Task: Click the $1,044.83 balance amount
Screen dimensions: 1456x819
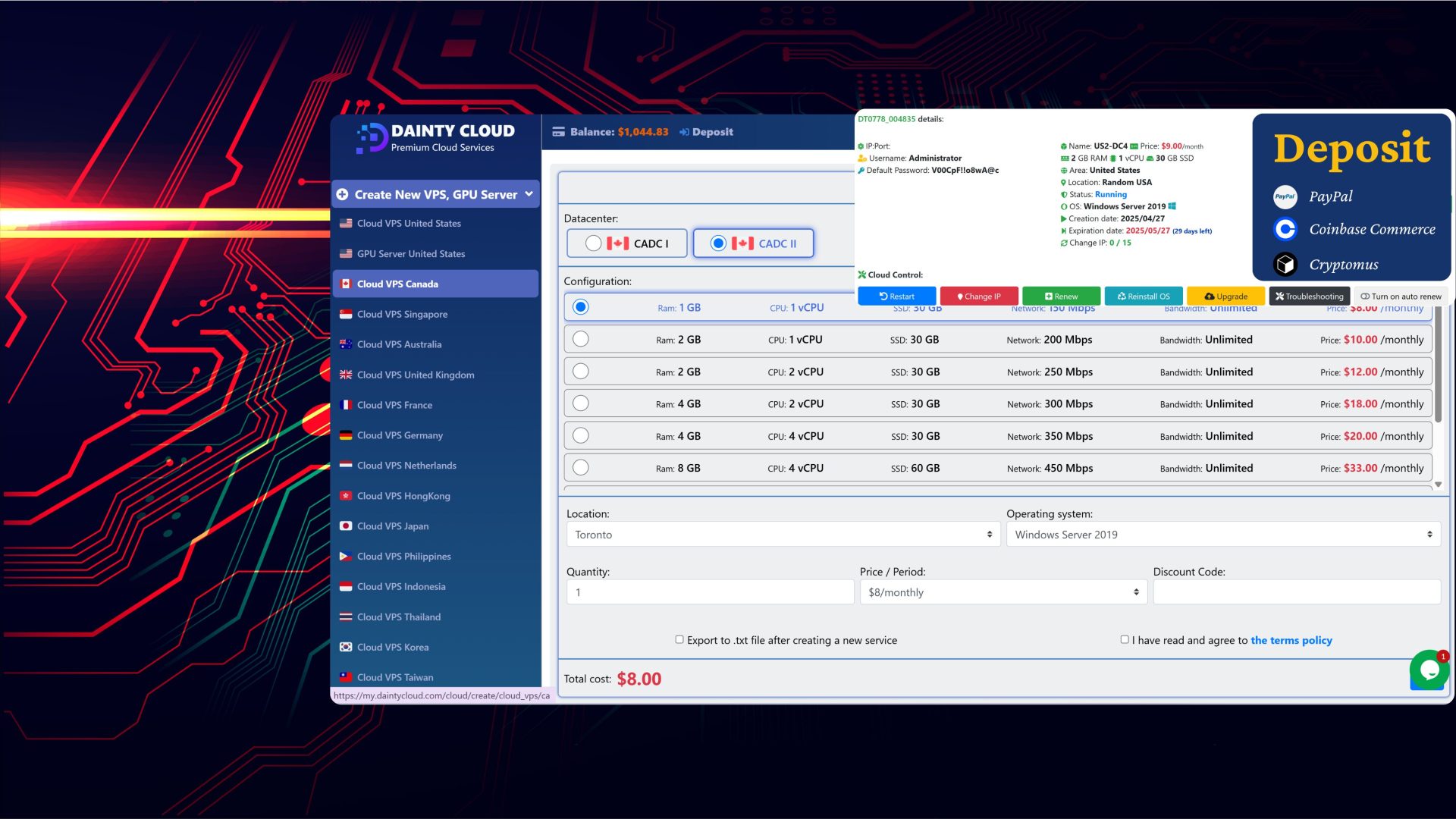Action: (643, 132)
